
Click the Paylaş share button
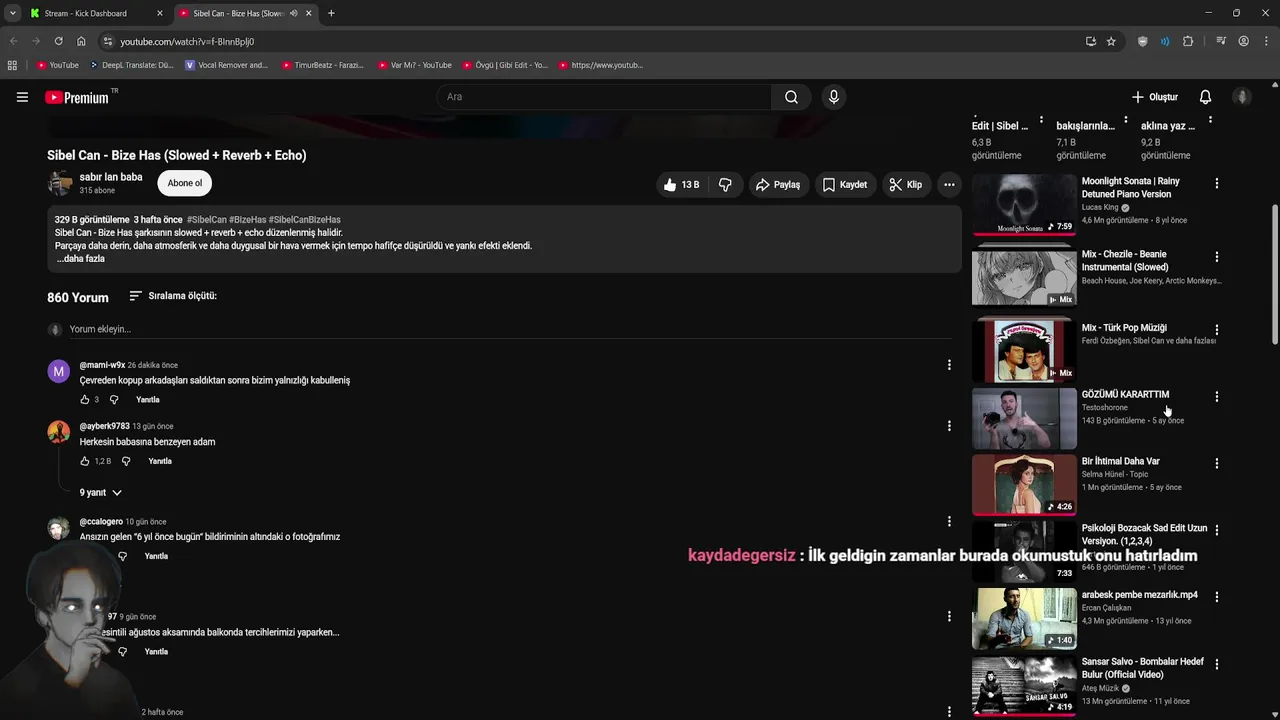click(778, 185)
